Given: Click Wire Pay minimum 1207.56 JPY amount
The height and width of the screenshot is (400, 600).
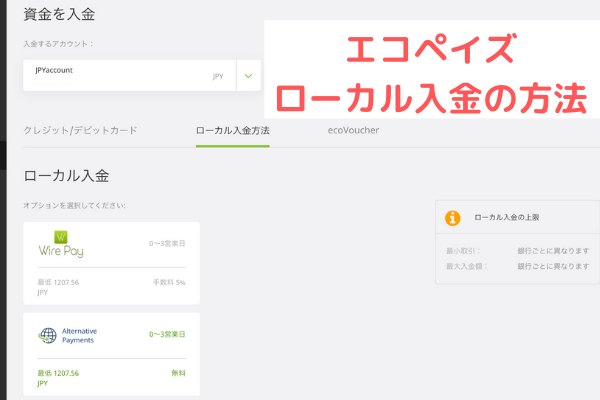Looking at the screenshot, I should point(58,288).
